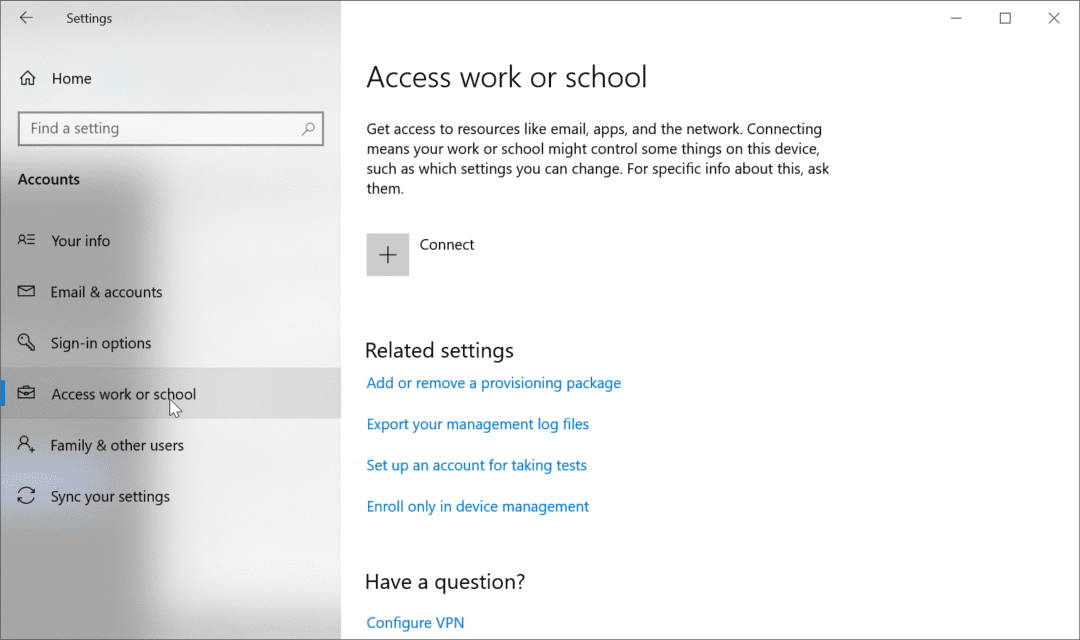Click the plus Connect button
This screenshot has width=1080, height=640.
click(387, 254)
